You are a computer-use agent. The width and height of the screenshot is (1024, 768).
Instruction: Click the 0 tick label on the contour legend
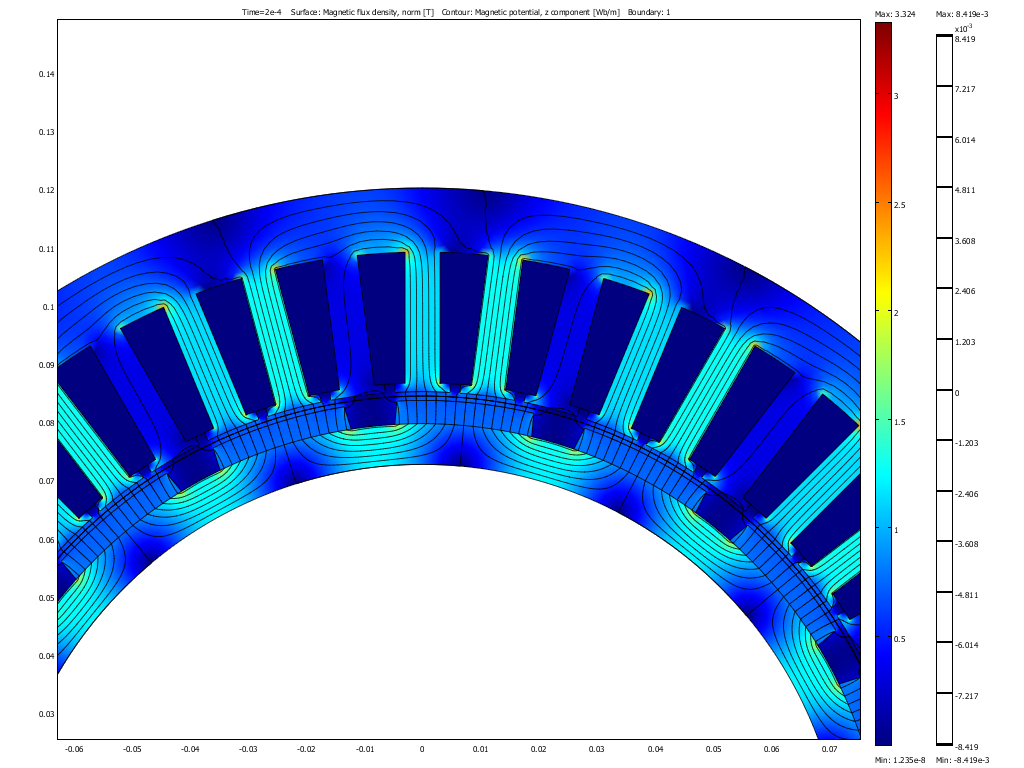957,393
